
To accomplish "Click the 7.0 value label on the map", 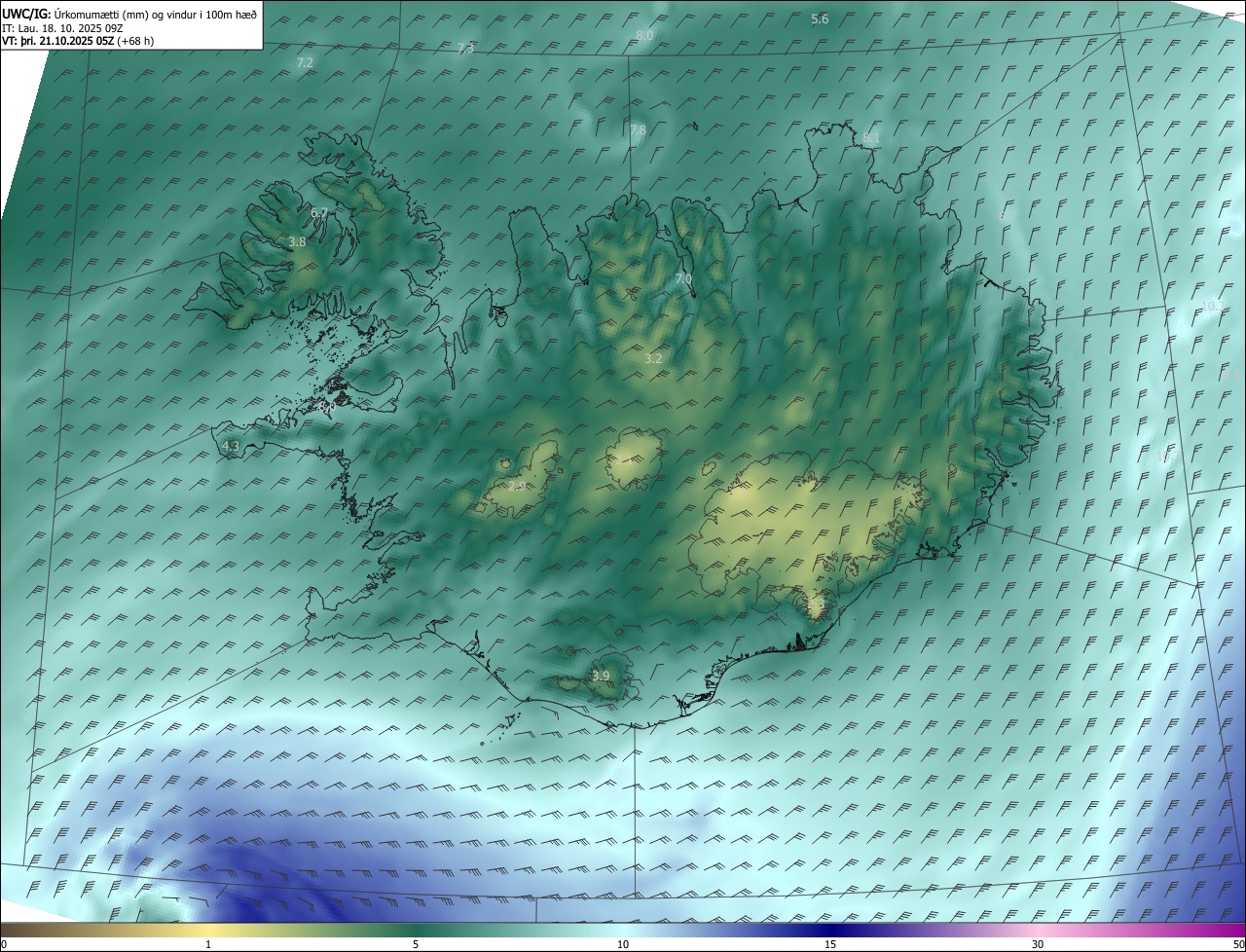I will (x=683, y=279).
